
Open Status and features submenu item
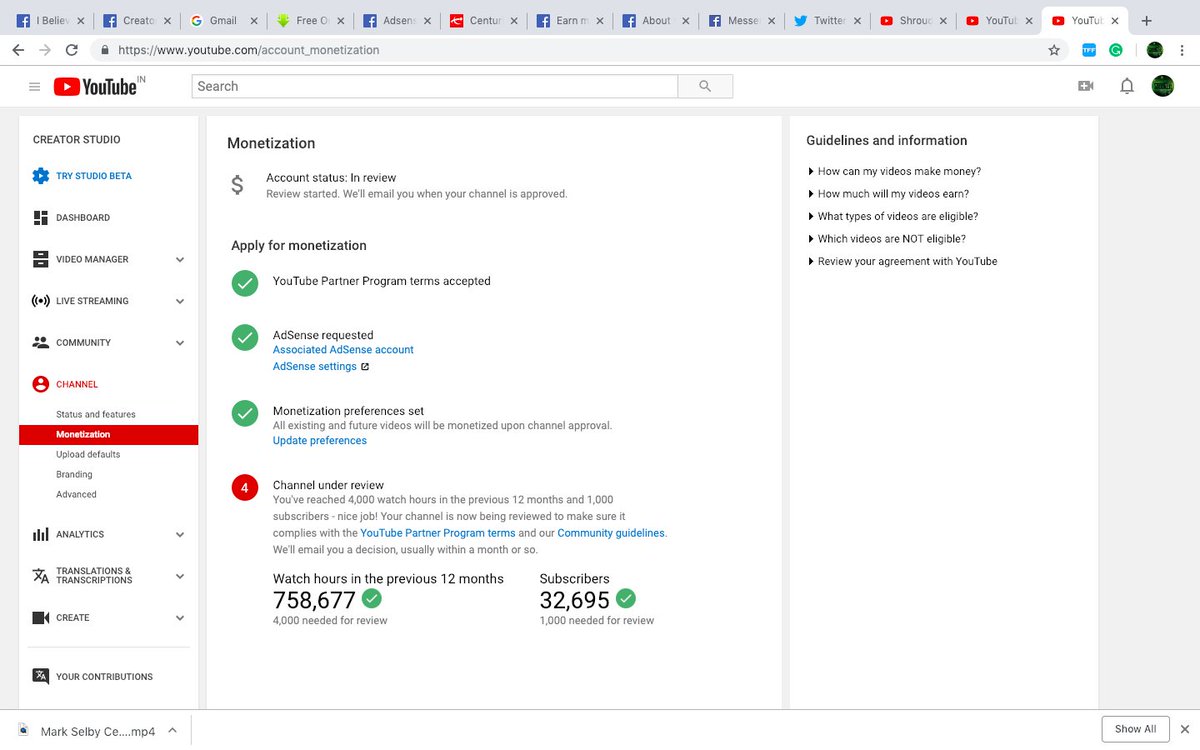click(x=96, y=415)
